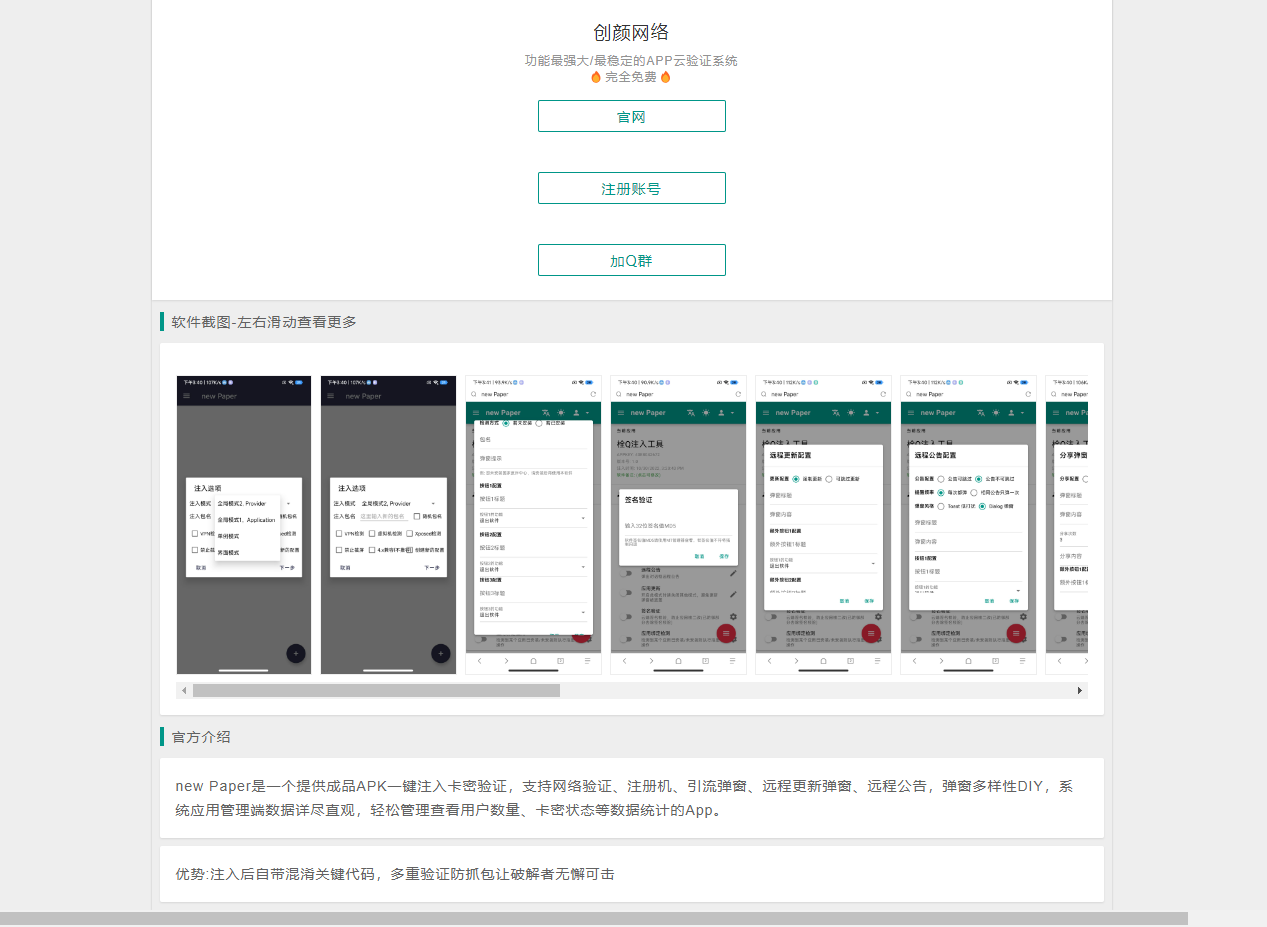Join the group via 加Q群 button
Screen dimensions: 1267x927
pos(631,260)
